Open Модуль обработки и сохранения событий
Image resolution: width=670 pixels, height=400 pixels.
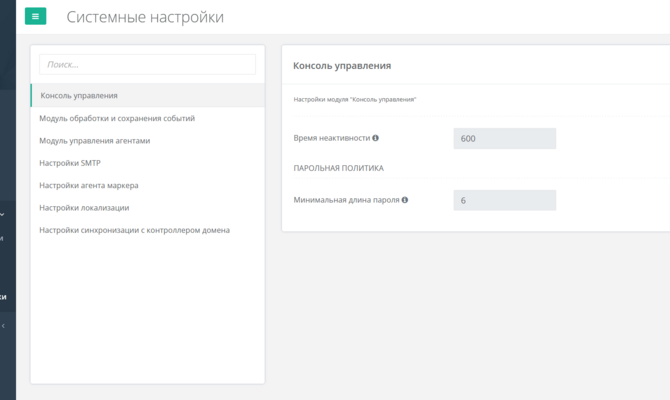click(117, 118)
